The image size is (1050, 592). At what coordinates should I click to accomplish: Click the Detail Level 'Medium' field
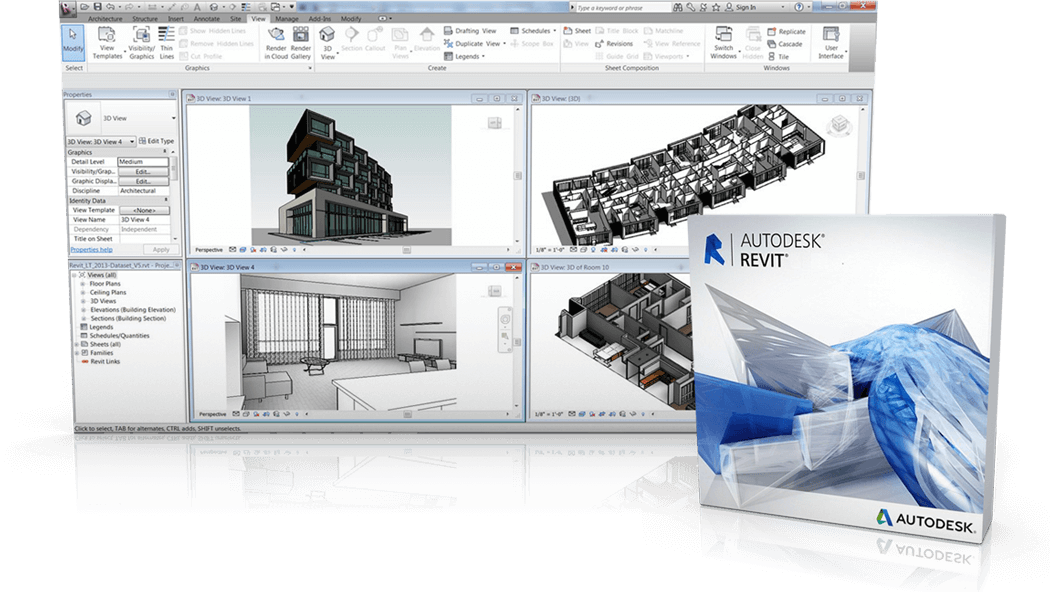click(143, 161)
